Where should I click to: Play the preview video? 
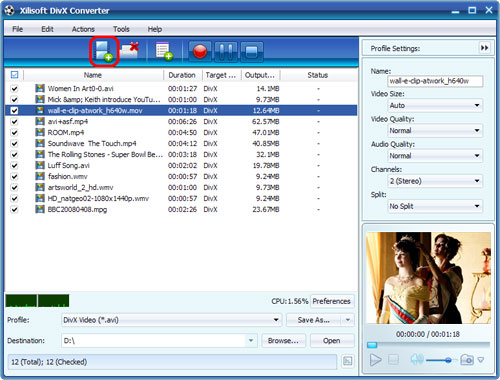tap(376, 360)
